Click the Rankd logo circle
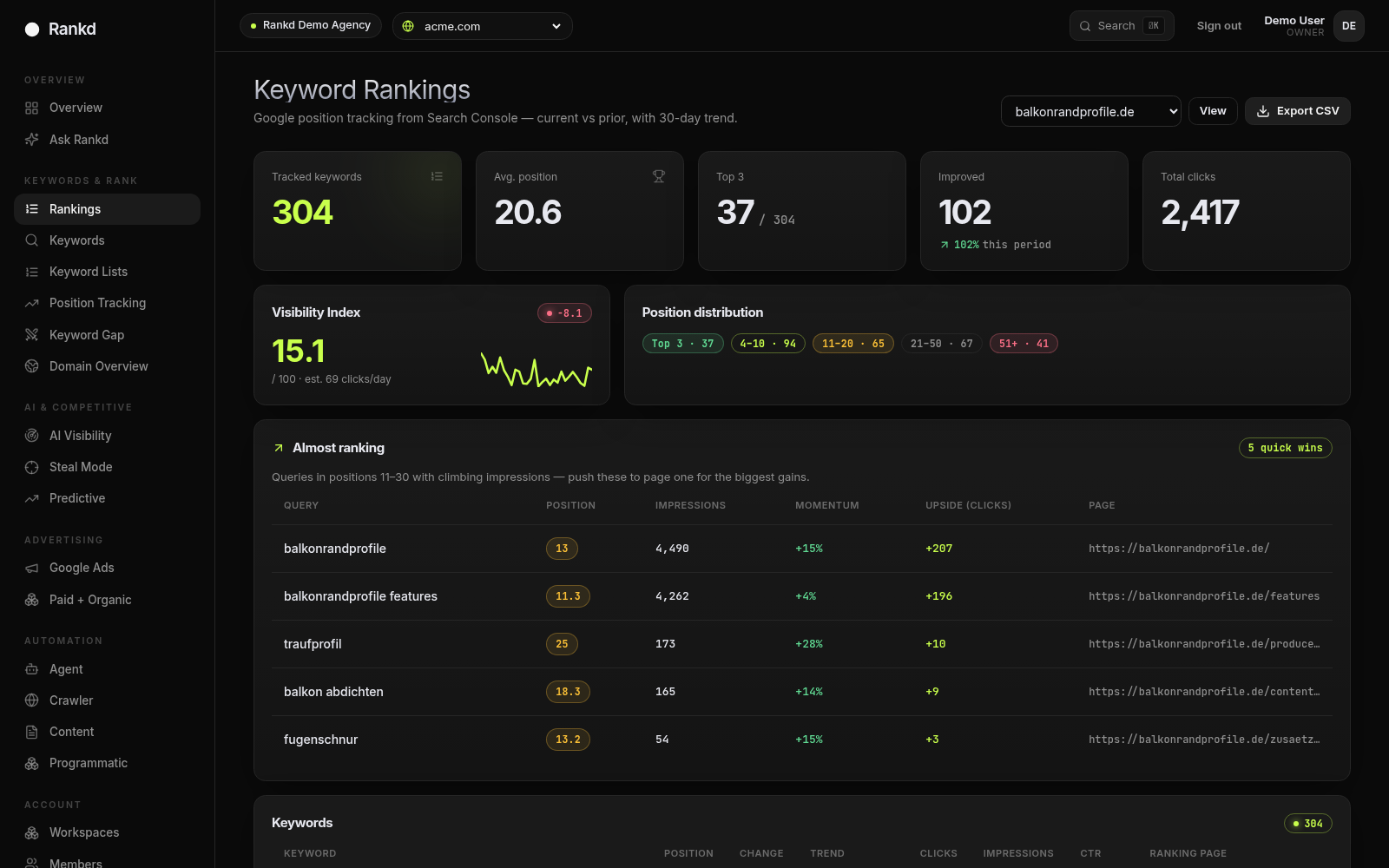This screenshot has height=868, width=1389. [x=32, y=30]
